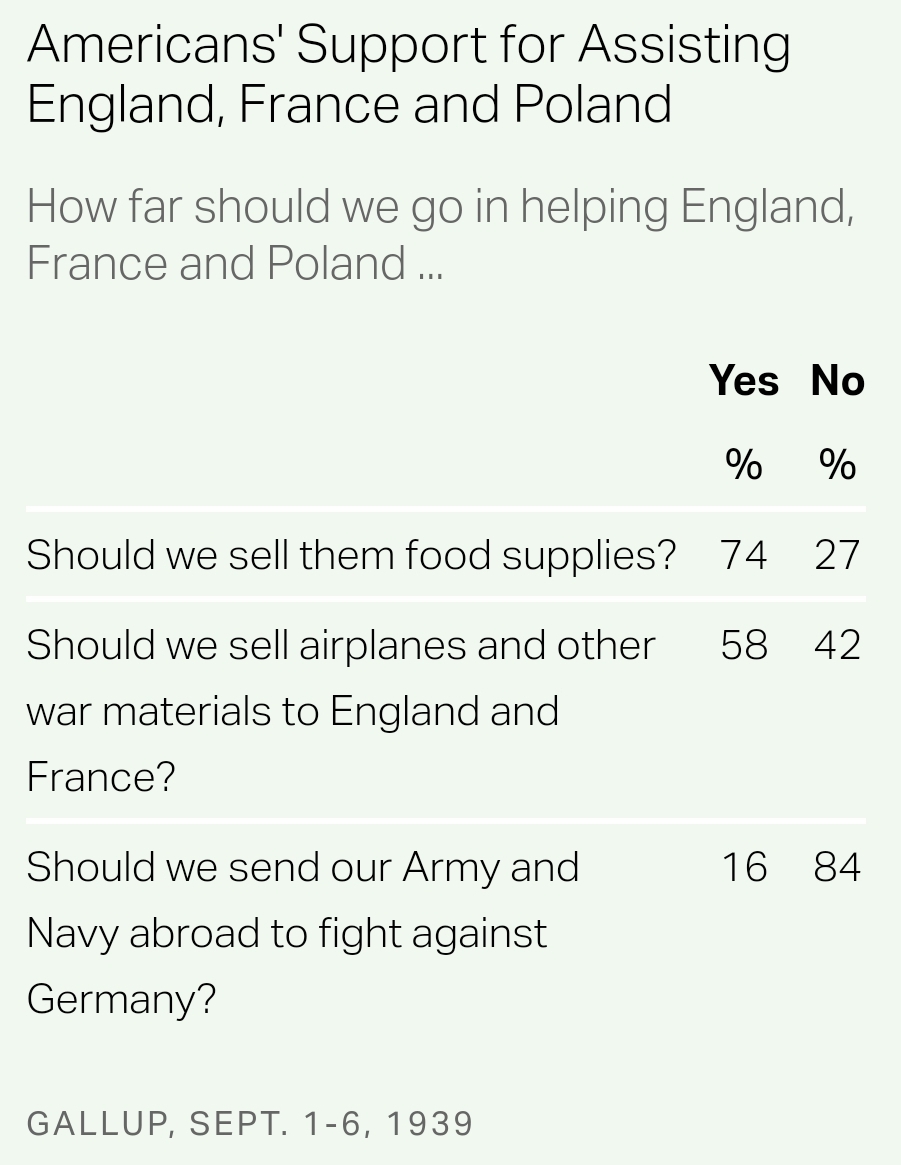Click the 58 value for war materials

(x=743, y=645)
